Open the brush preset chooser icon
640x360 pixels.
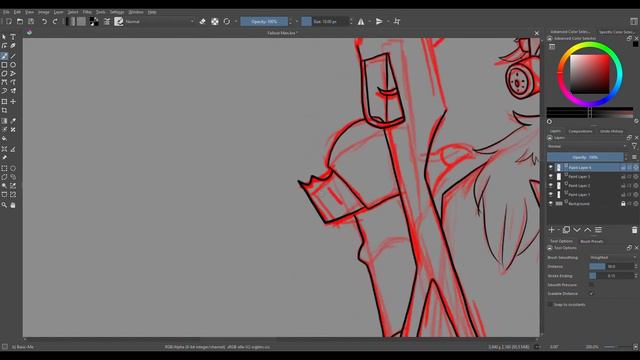(x=119, y=21)
